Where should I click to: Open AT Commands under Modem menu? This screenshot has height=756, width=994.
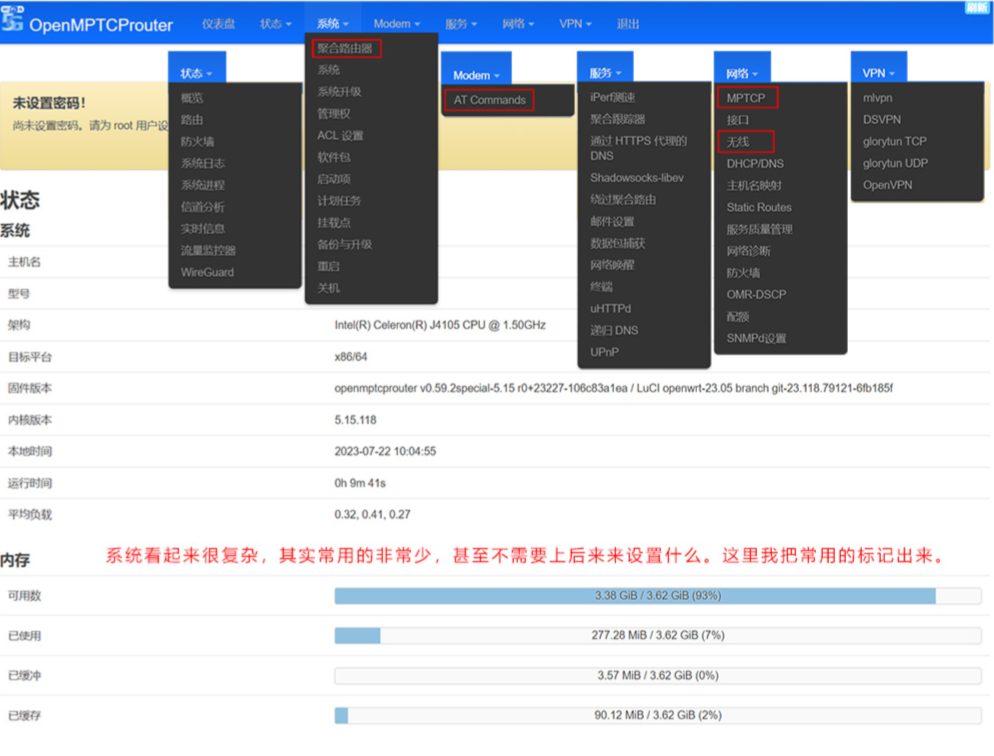point(489,100)
